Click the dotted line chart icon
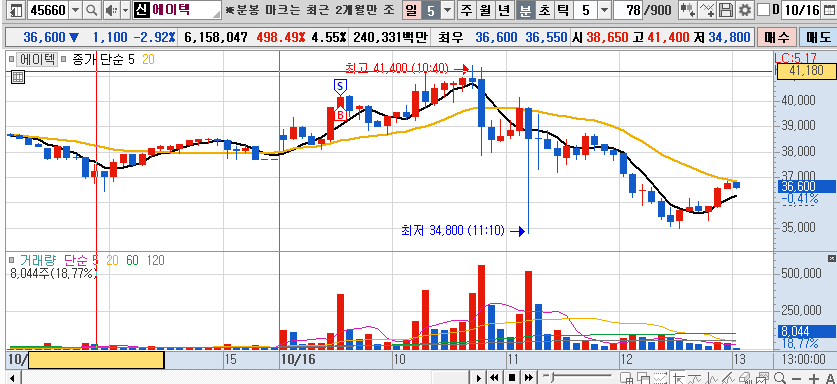Screen dimensions: 837x384 [660, 378]
